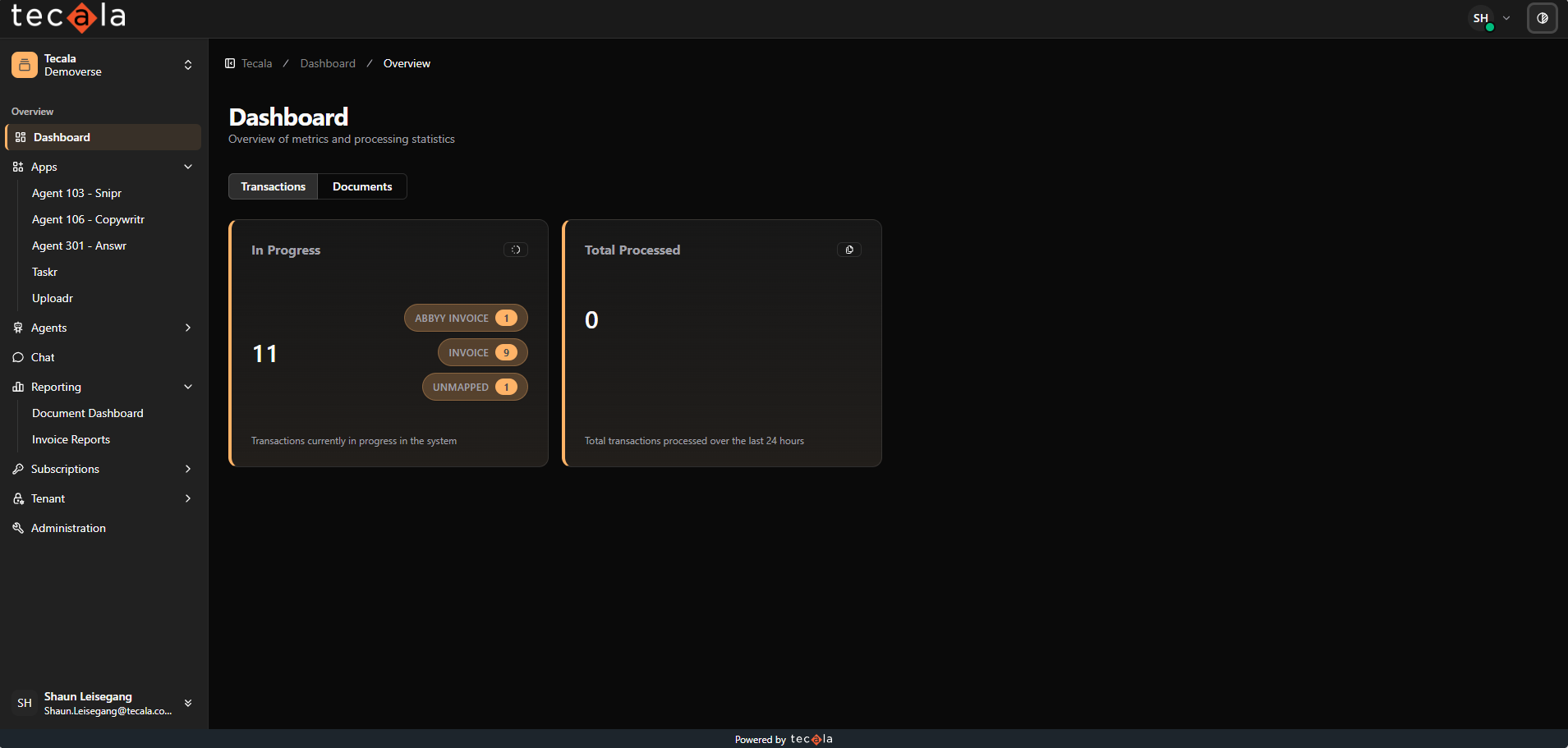Open Agent 103 - Snipr

(76, 193)
